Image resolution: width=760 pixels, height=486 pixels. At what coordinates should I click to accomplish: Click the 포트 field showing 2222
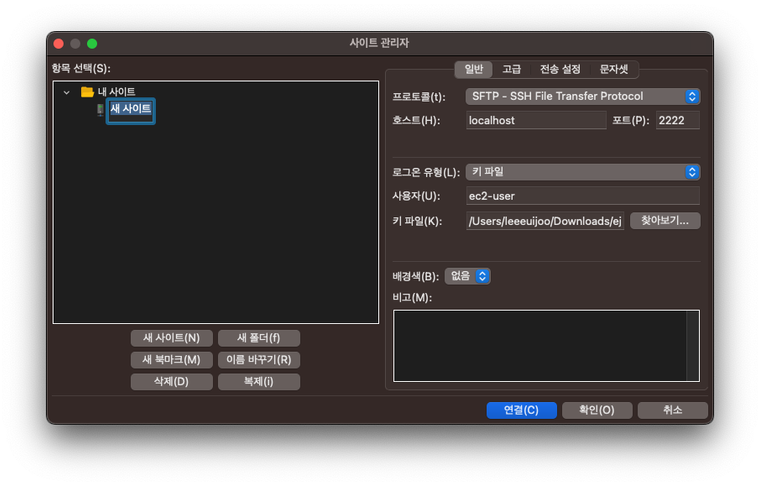677,120
